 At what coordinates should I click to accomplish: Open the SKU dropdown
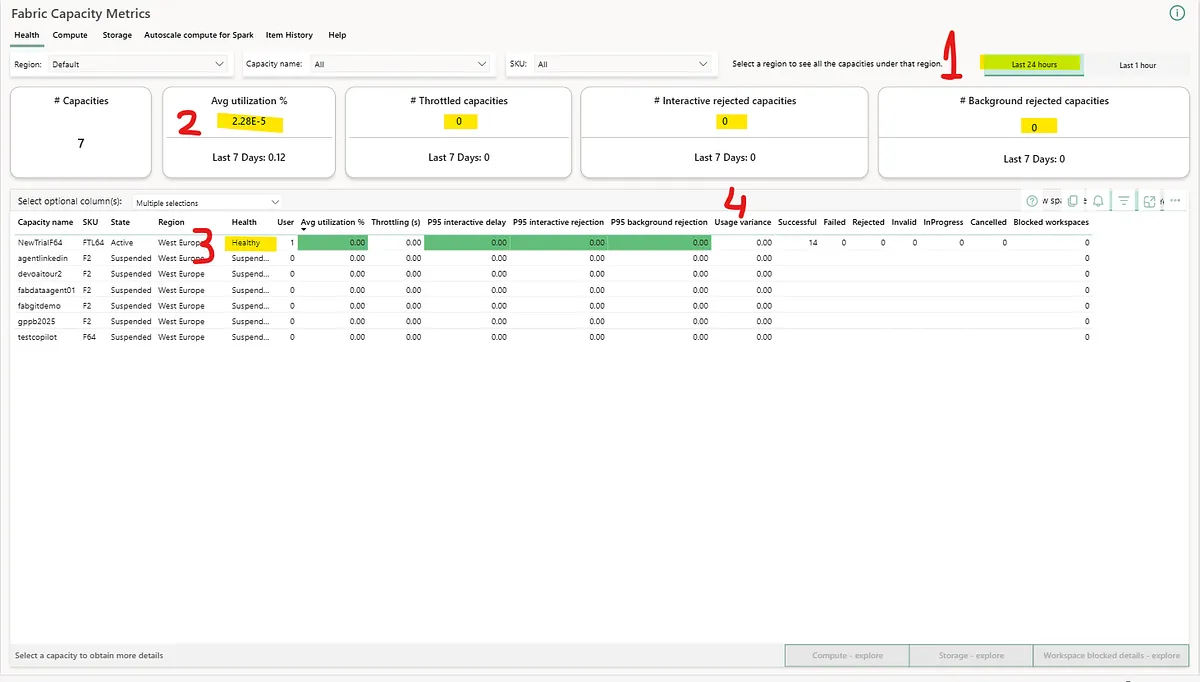pyautogui.click(x=622, y=64)
